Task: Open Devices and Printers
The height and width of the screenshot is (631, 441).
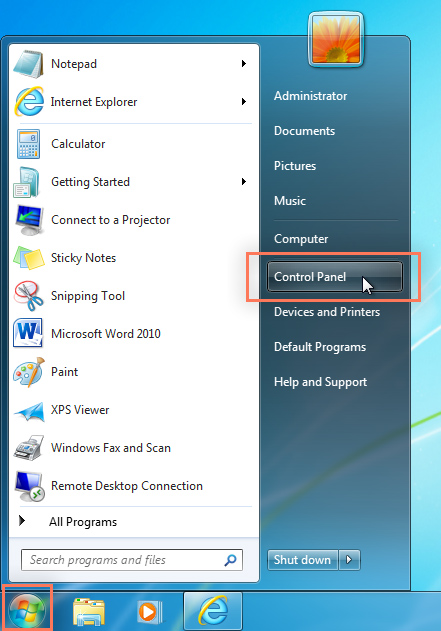Action: coord(327,312)
